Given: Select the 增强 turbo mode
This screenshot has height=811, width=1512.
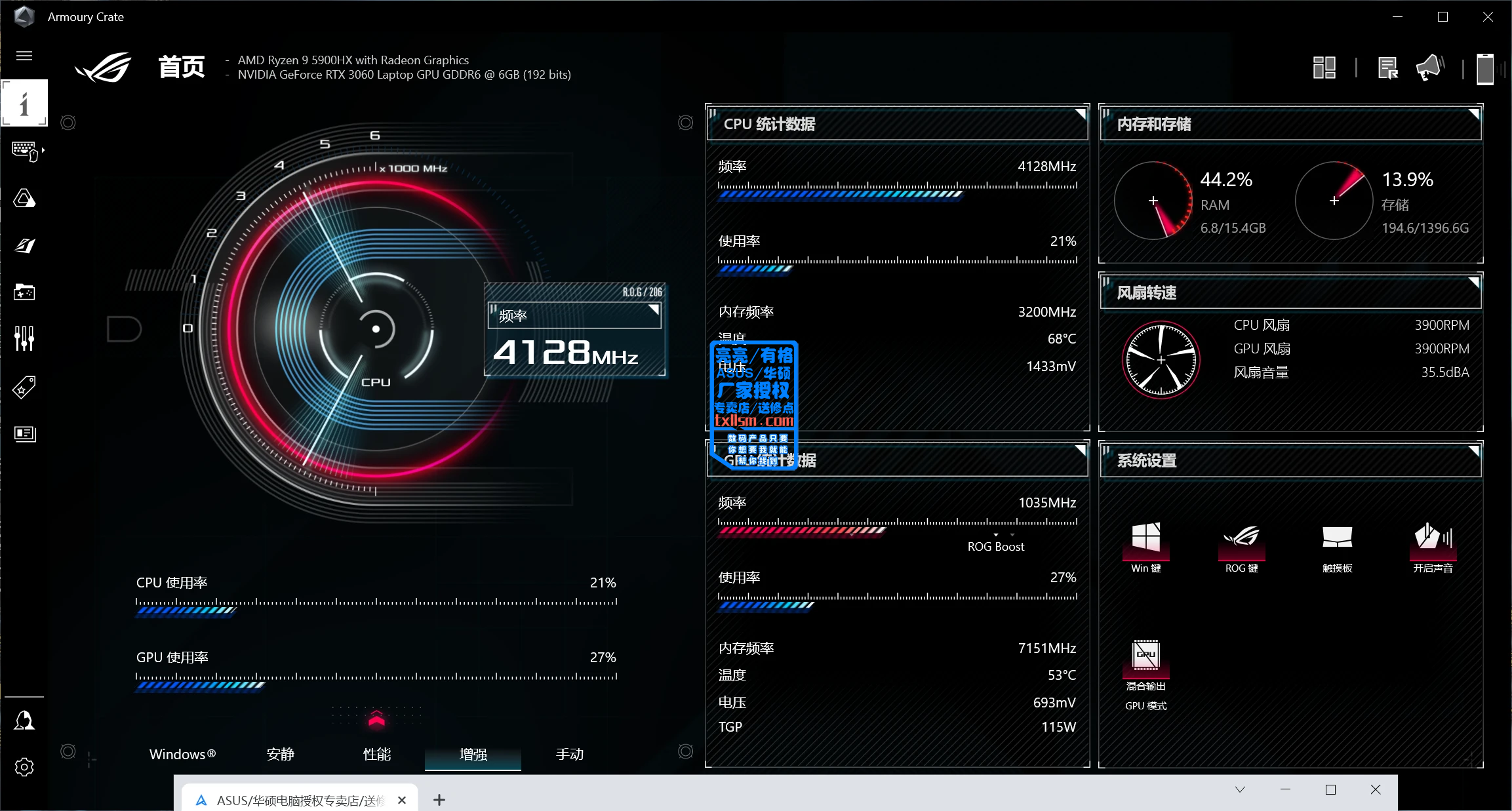Looking at the screenshot, I should 473,754.
